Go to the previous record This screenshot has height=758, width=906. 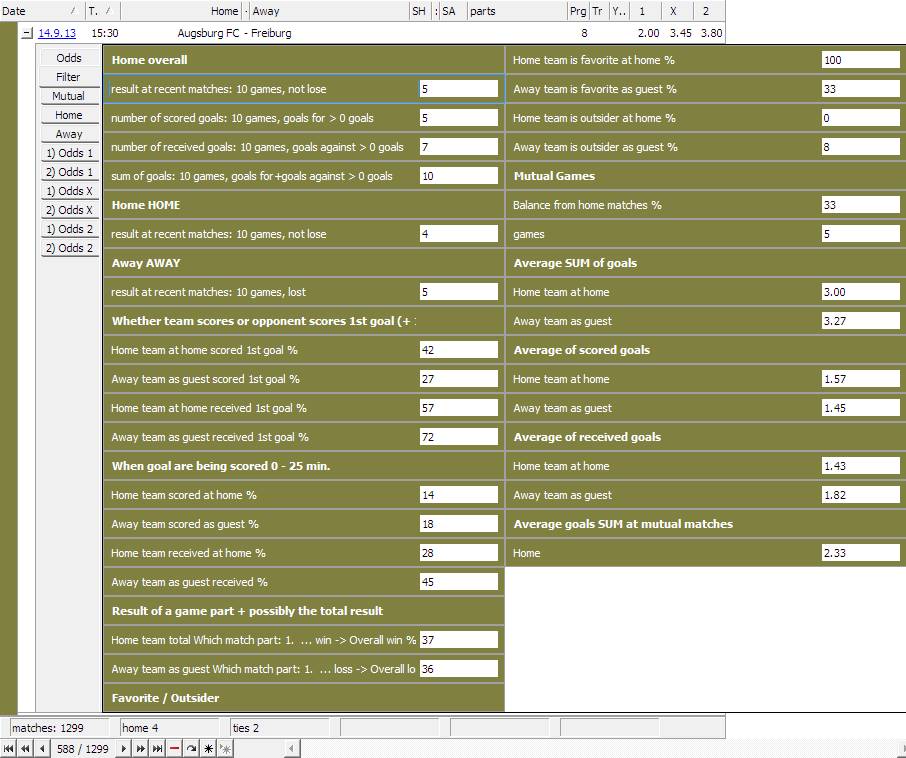coord(42,749)
